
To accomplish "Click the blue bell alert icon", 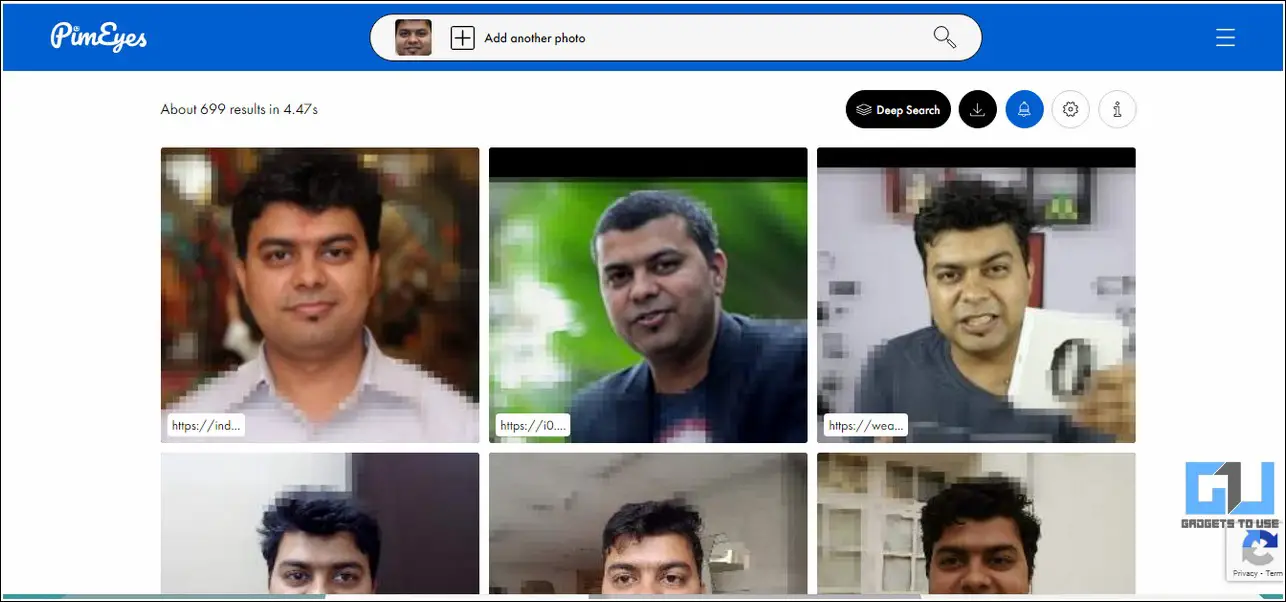I will click(1024, 110).
